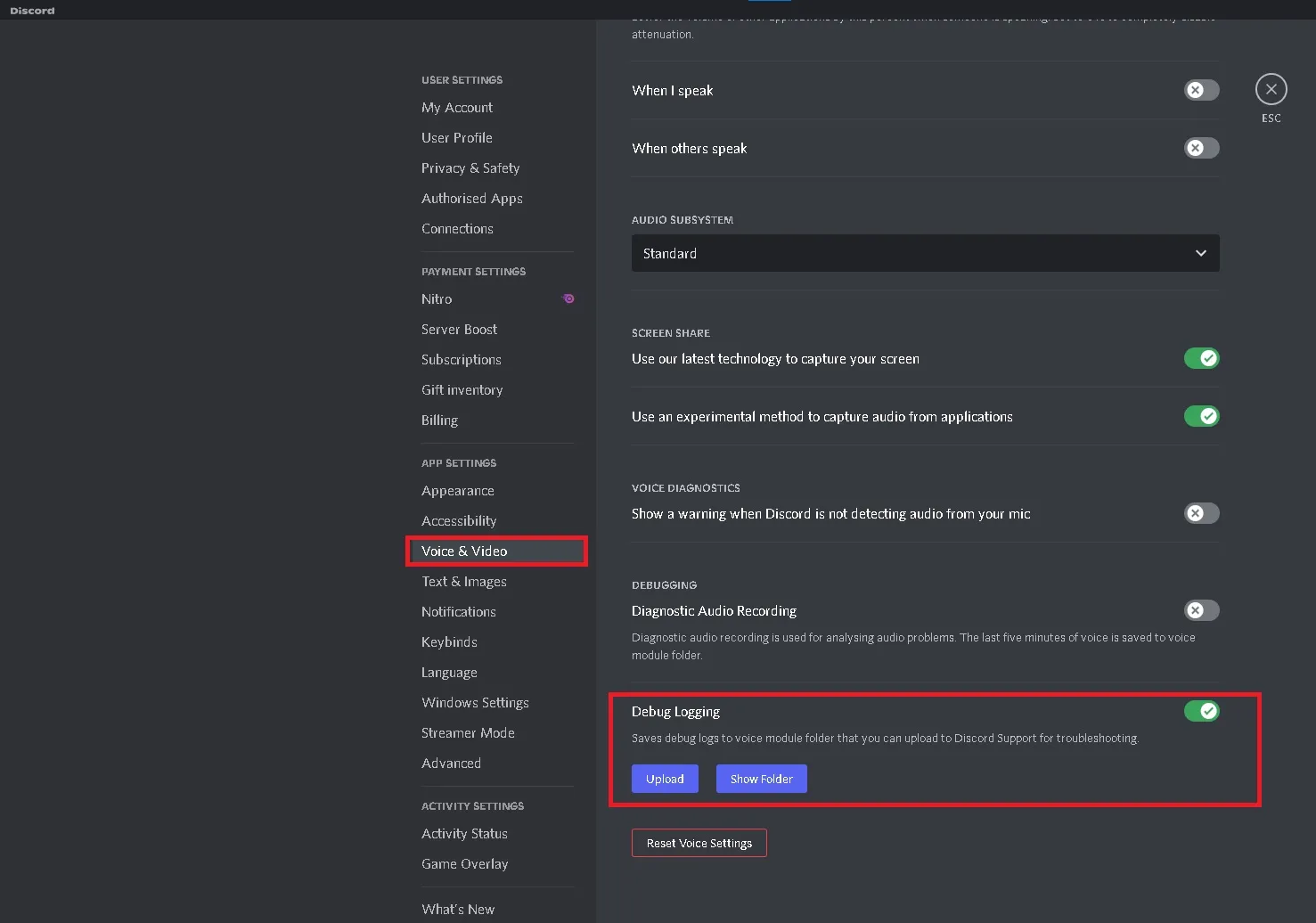Screen dimensions: 1316x923
Task: Disable experimental audio capture method toggle
Action: (x=1201, y=416)
